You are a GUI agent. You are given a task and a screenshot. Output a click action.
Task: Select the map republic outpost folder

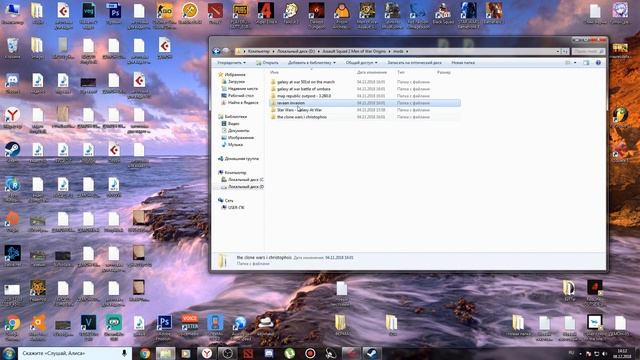click(x=304, y=96)
